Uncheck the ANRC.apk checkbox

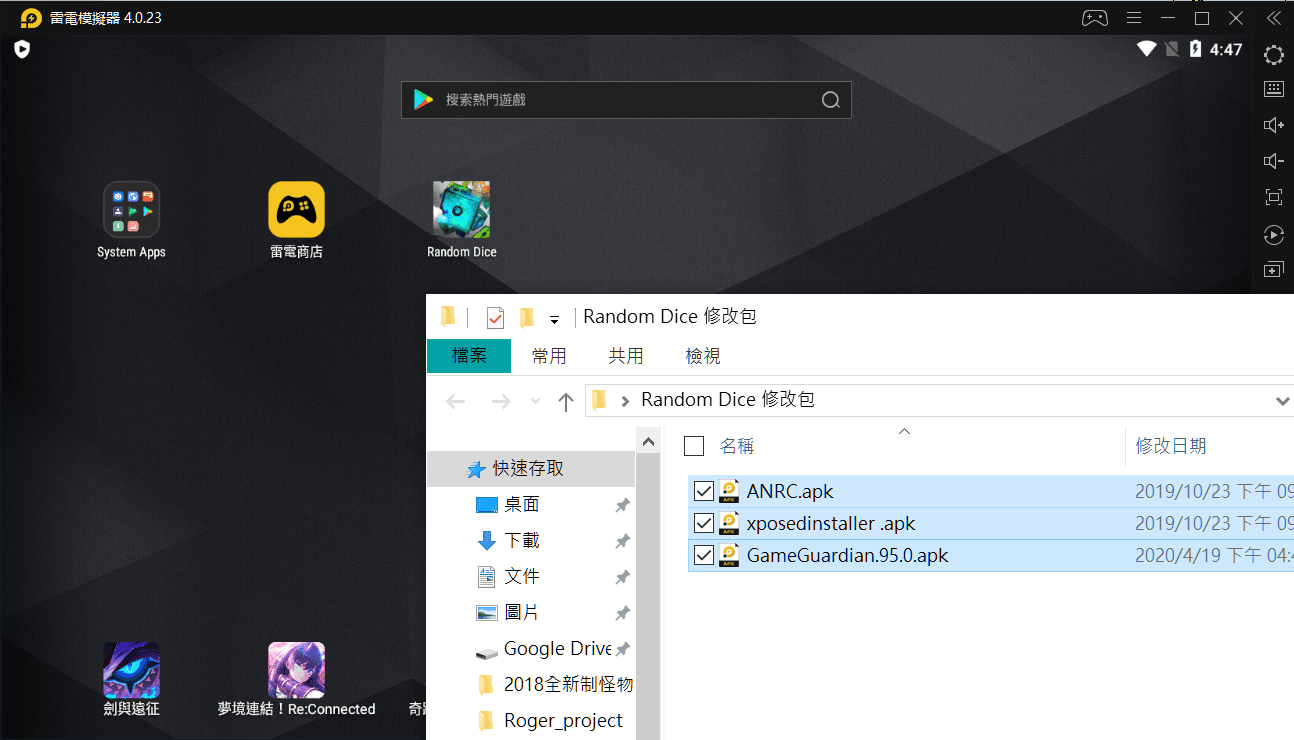(704, 491)
